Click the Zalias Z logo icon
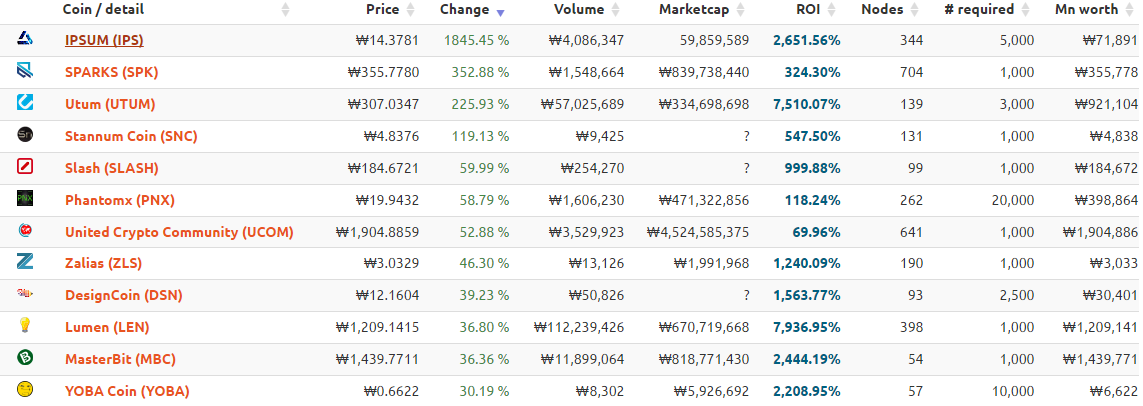The width and height of the screenshot is (1143, 406). 25,262
